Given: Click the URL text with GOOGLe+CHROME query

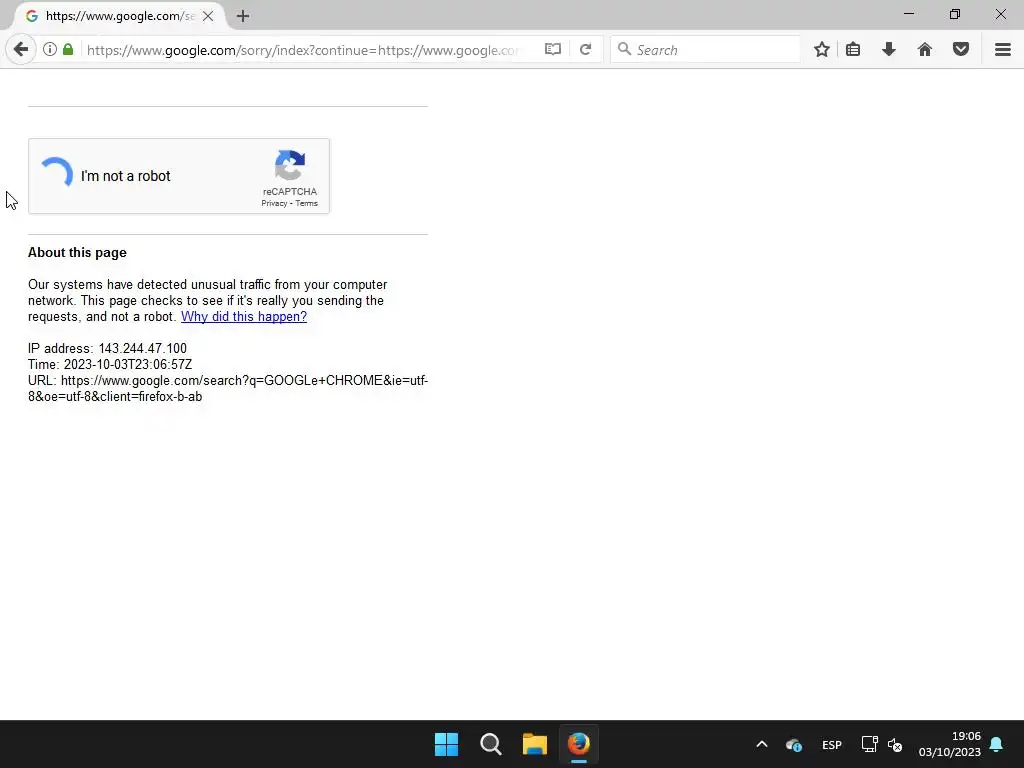Looking at the screenshot, I should (228, 389).
